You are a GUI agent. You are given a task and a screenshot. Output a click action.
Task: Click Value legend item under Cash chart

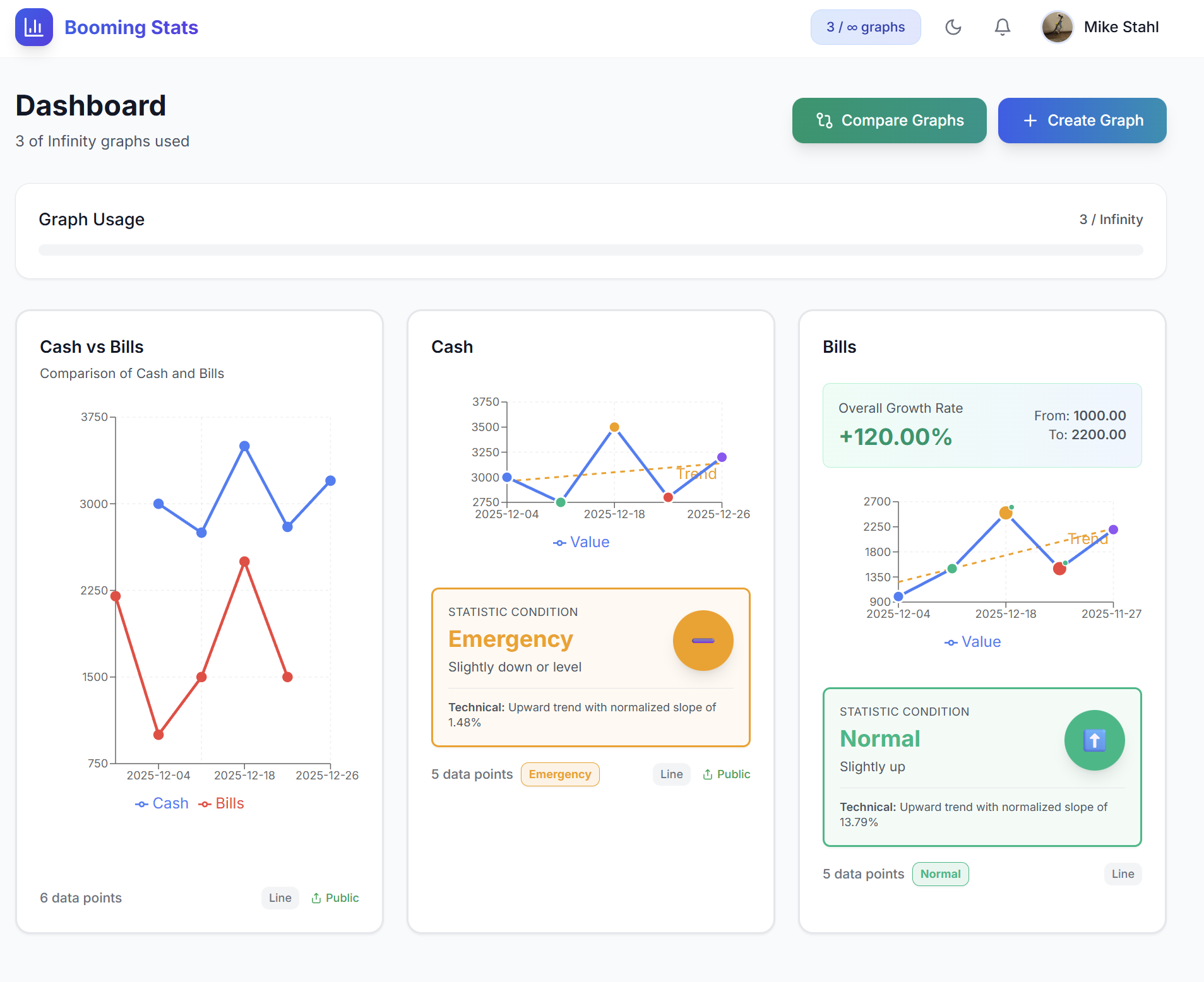pyautogui.click(x=581, y=542)
